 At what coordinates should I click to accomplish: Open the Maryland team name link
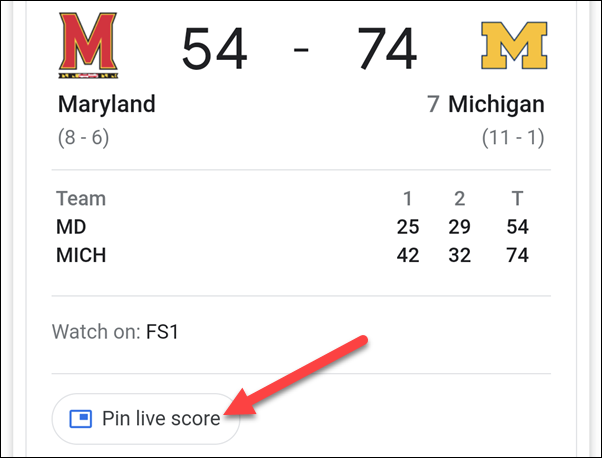click(107, 104)
